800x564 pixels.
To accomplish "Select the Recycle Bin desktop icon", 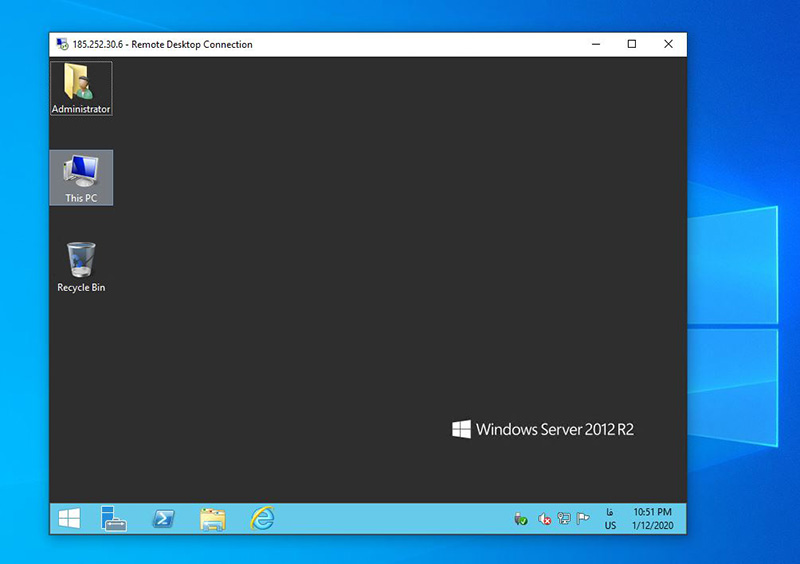I will tap(81, 267).
